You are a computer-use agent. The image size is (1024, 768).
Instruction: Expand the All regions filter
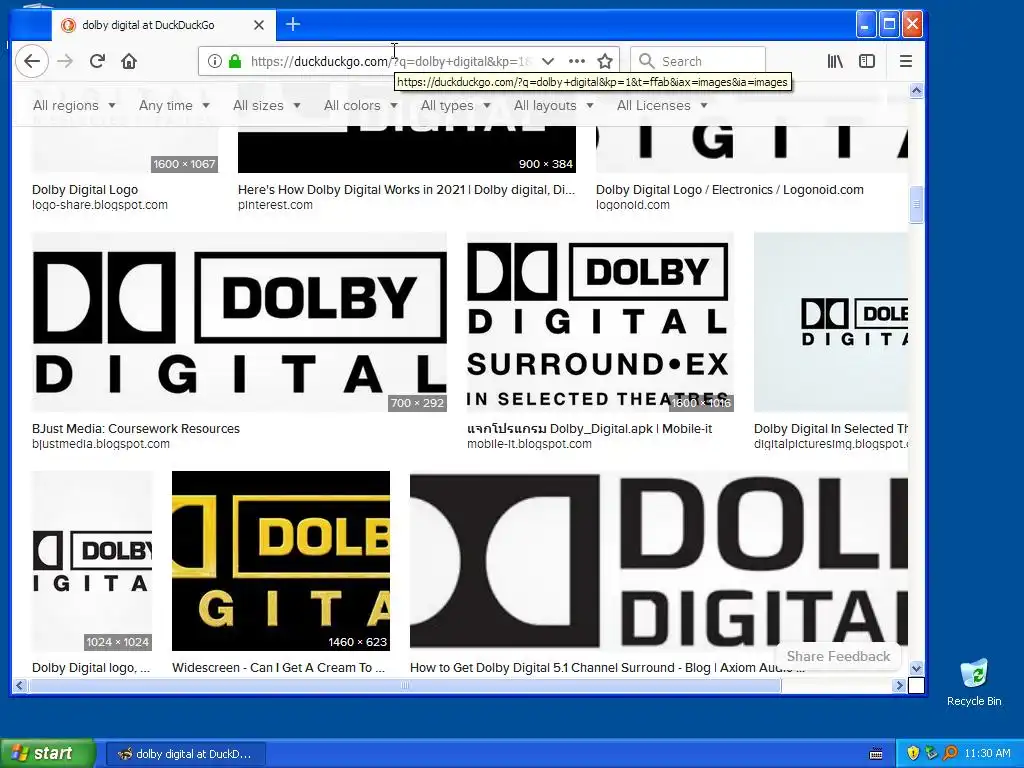point(74,106)
